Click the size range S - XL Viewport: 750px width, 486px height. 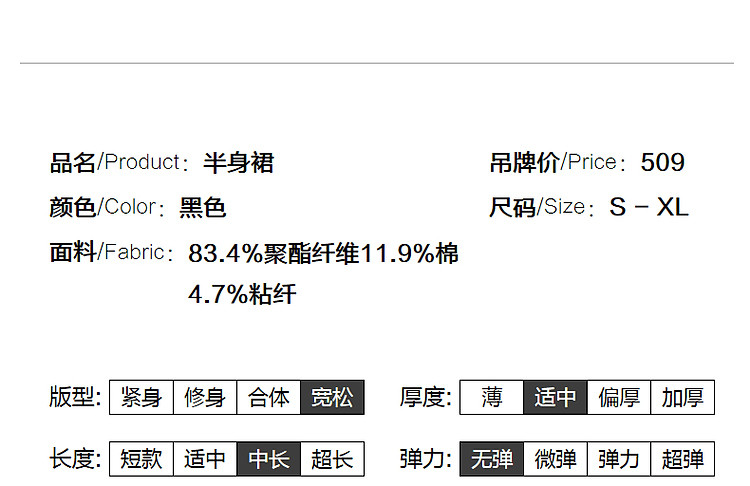point(649,207)
